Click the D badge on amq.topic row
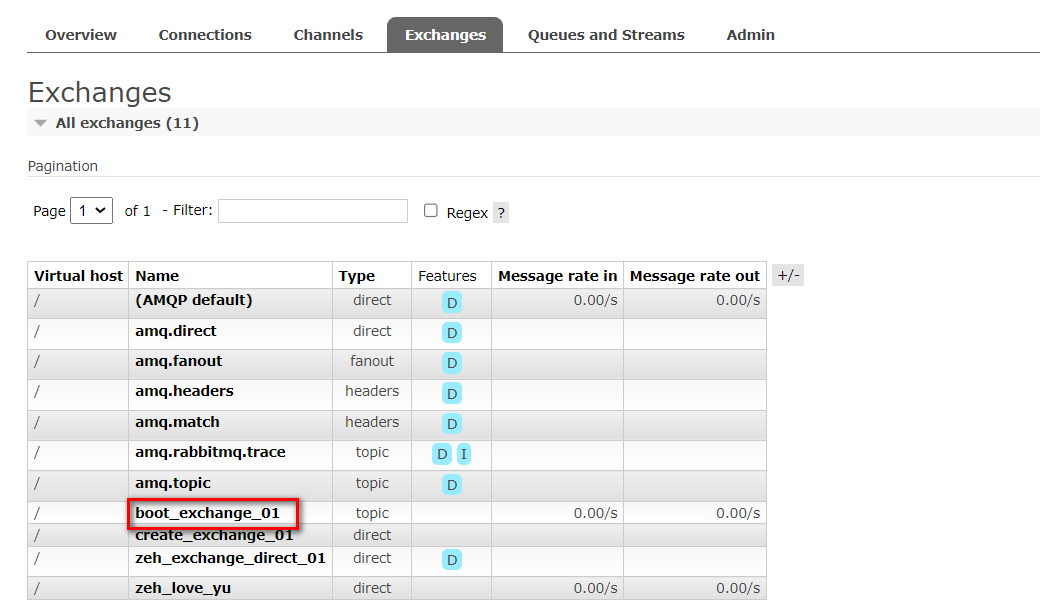Screen dimensions: 1040x611 [x=452, y=485]
